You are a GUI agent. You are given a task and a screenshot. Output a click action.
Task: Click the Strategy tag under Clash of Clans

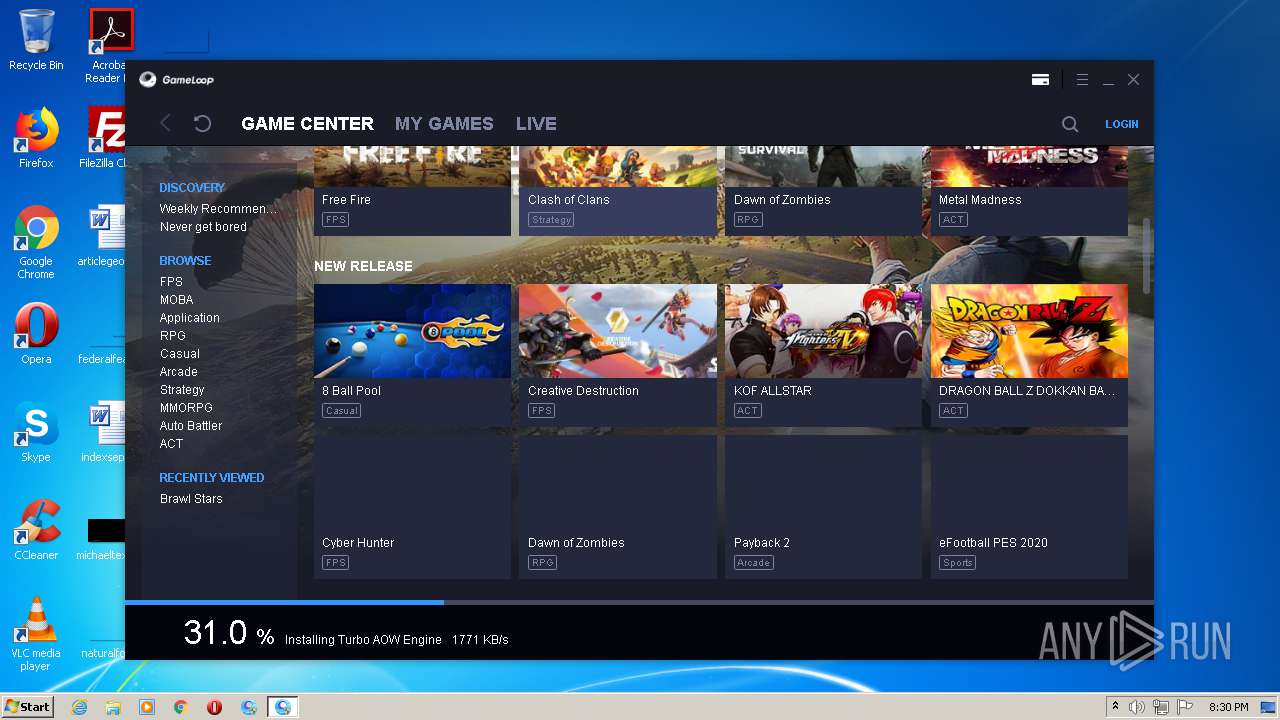tap(551, 220)
